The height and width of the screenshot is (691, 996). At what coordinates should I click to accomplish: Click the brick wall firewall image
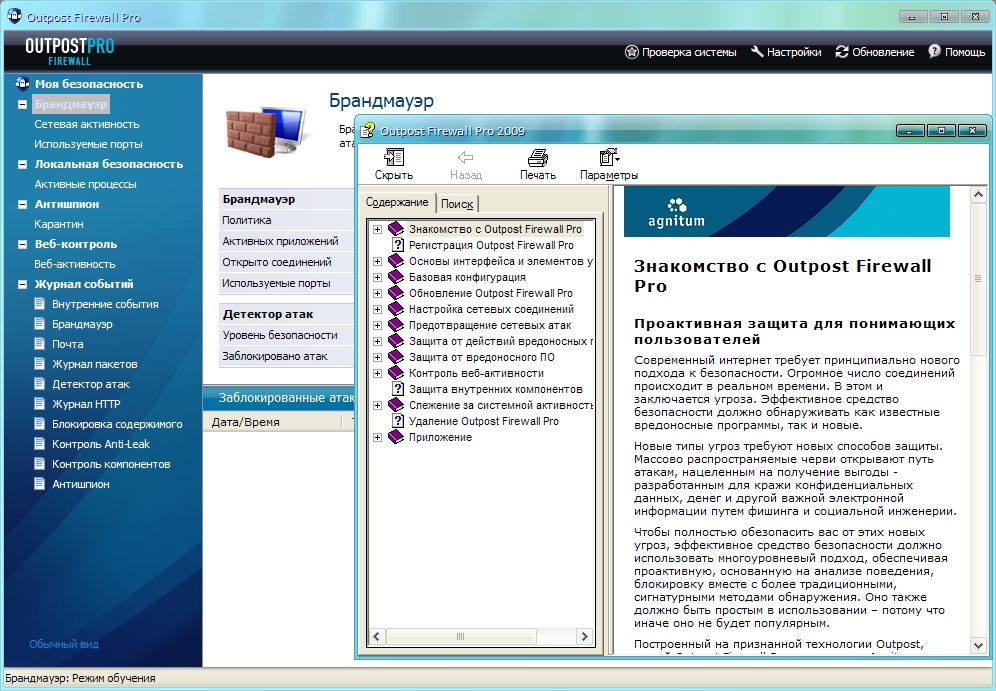point(265,131)
